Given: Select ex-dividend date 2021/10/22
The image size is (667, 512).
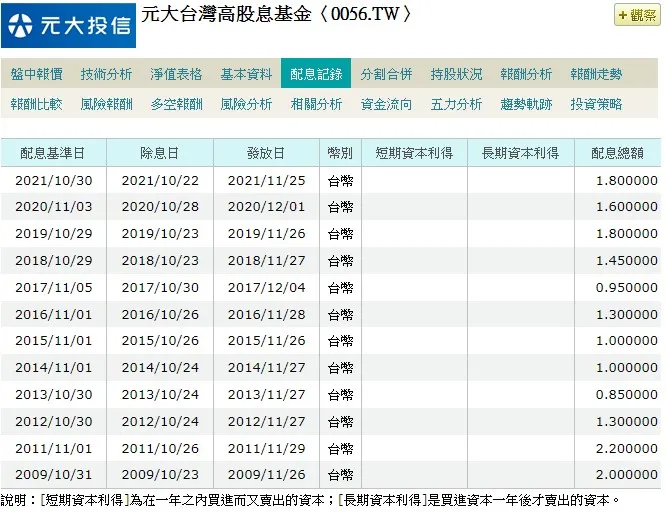Looking at the screenshot, I should click(160, 181).
